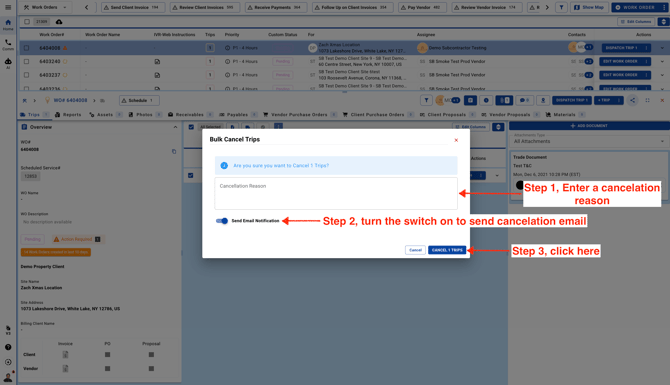Click the CANCEL 1 TRIPS button
Viewport: 670px width, 385px height.
tap(447, 250)
